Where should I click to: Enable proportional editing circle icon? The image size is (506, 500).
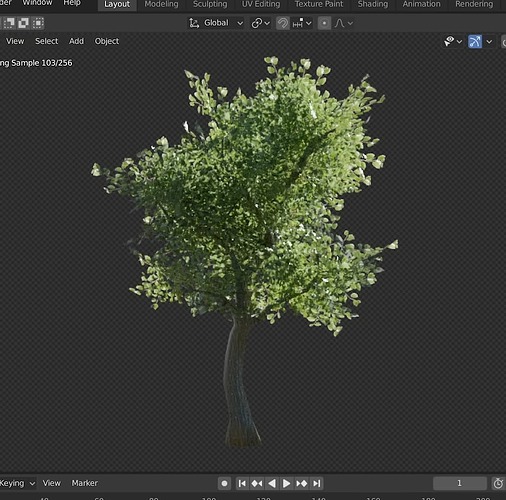pos(324,23)
